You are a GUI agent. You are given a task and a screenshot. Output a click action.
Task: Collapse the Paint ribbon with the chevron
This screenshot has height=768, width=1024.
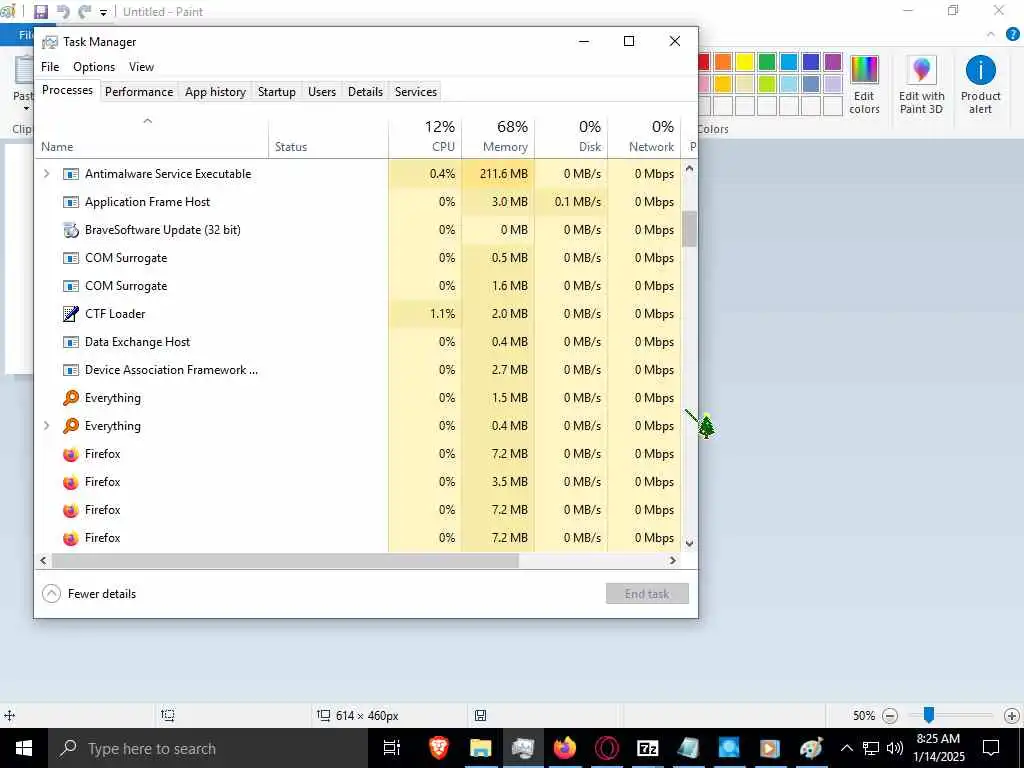point(991,35)
